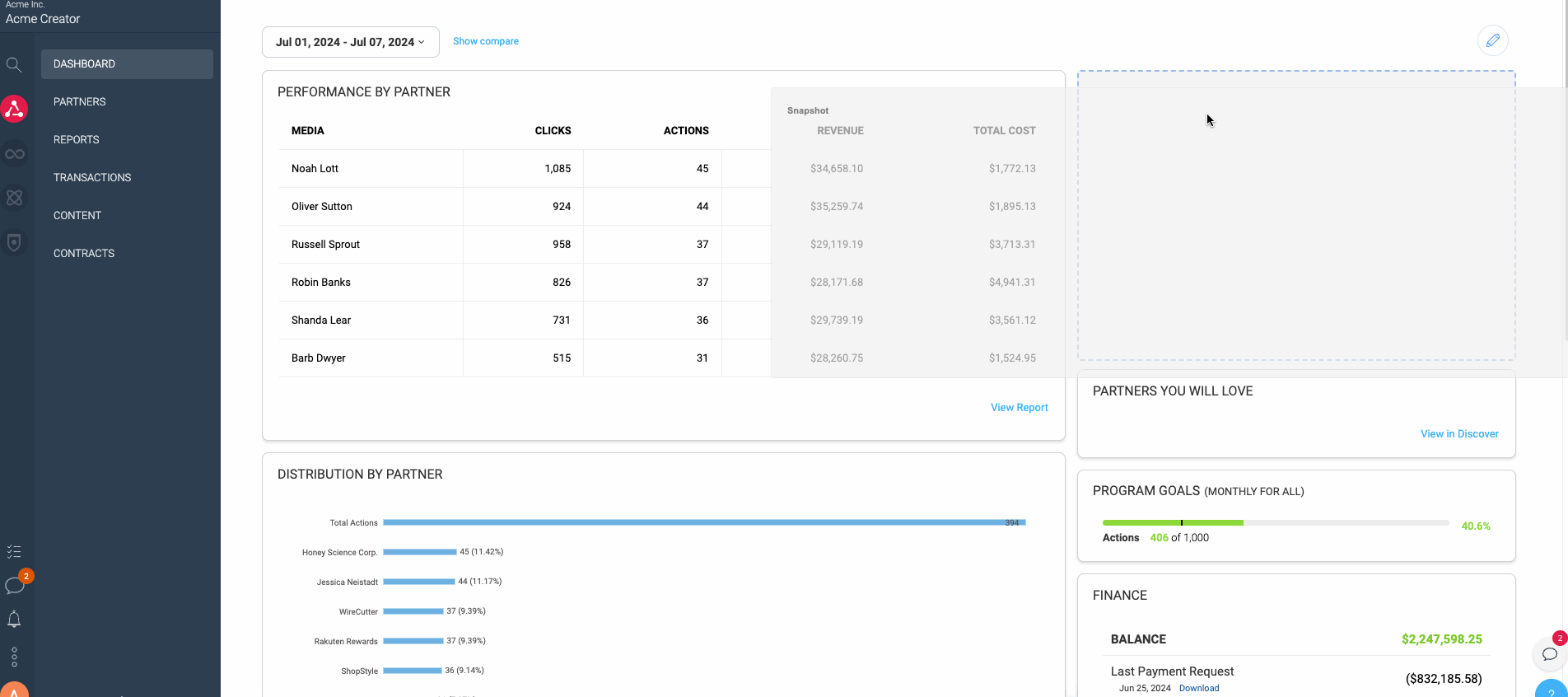This screenshot has width=1568, height=697.
Task: Click View Report under Performance by Partner
Action: point(1019,408)
